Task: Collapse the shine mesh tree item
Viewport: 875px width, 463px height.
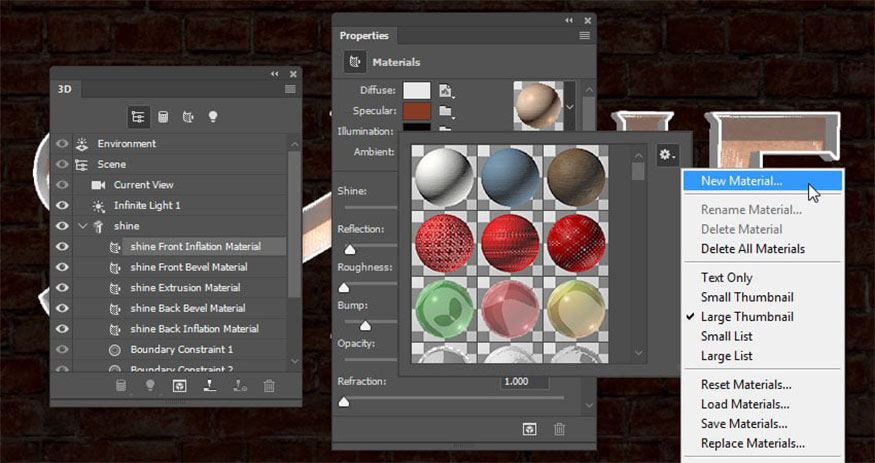Action: click(x=83, y=226)
